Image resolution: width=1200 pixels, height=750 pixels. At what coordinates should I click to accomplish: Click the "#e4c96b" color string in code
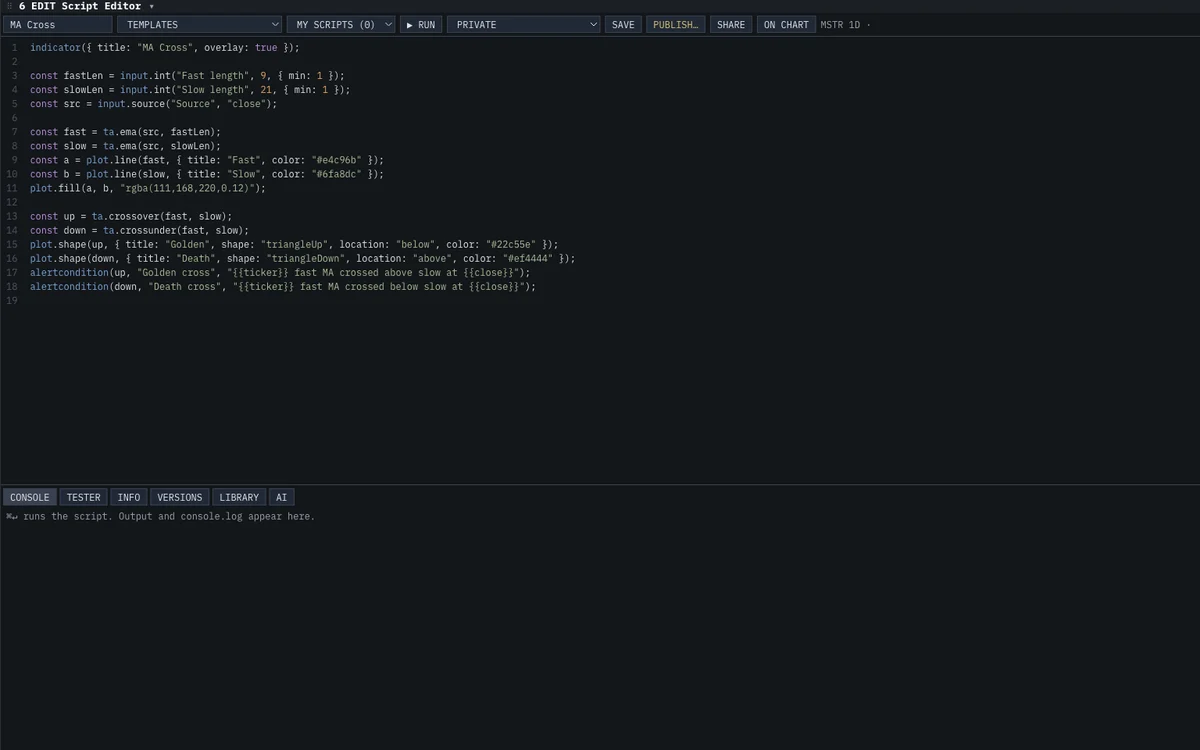coord(337,159)
